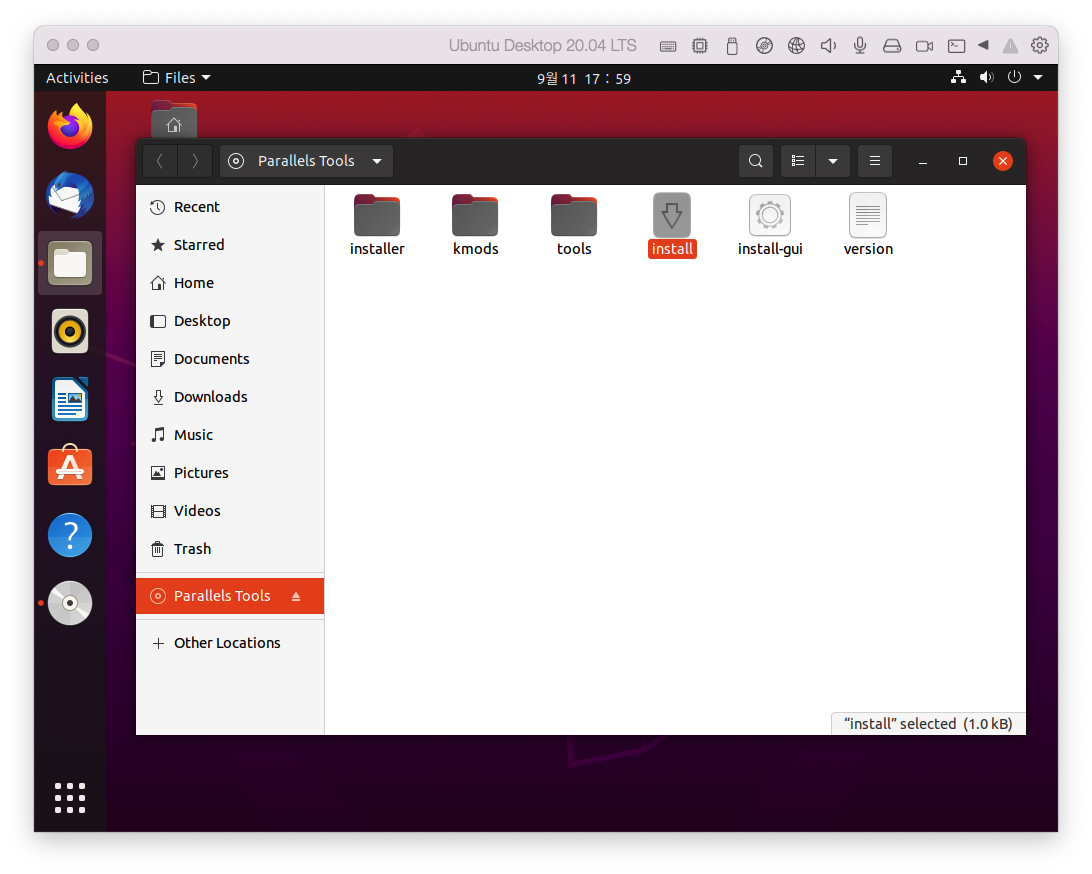Go to Home in the sidebar

(230, 283)
